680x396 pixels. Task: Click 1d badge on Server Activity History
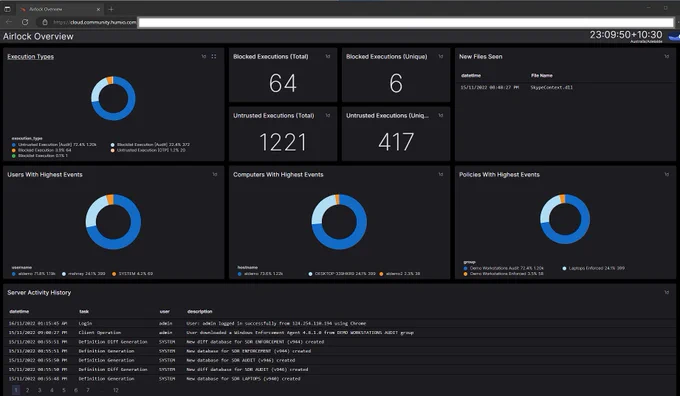(667, 292)
